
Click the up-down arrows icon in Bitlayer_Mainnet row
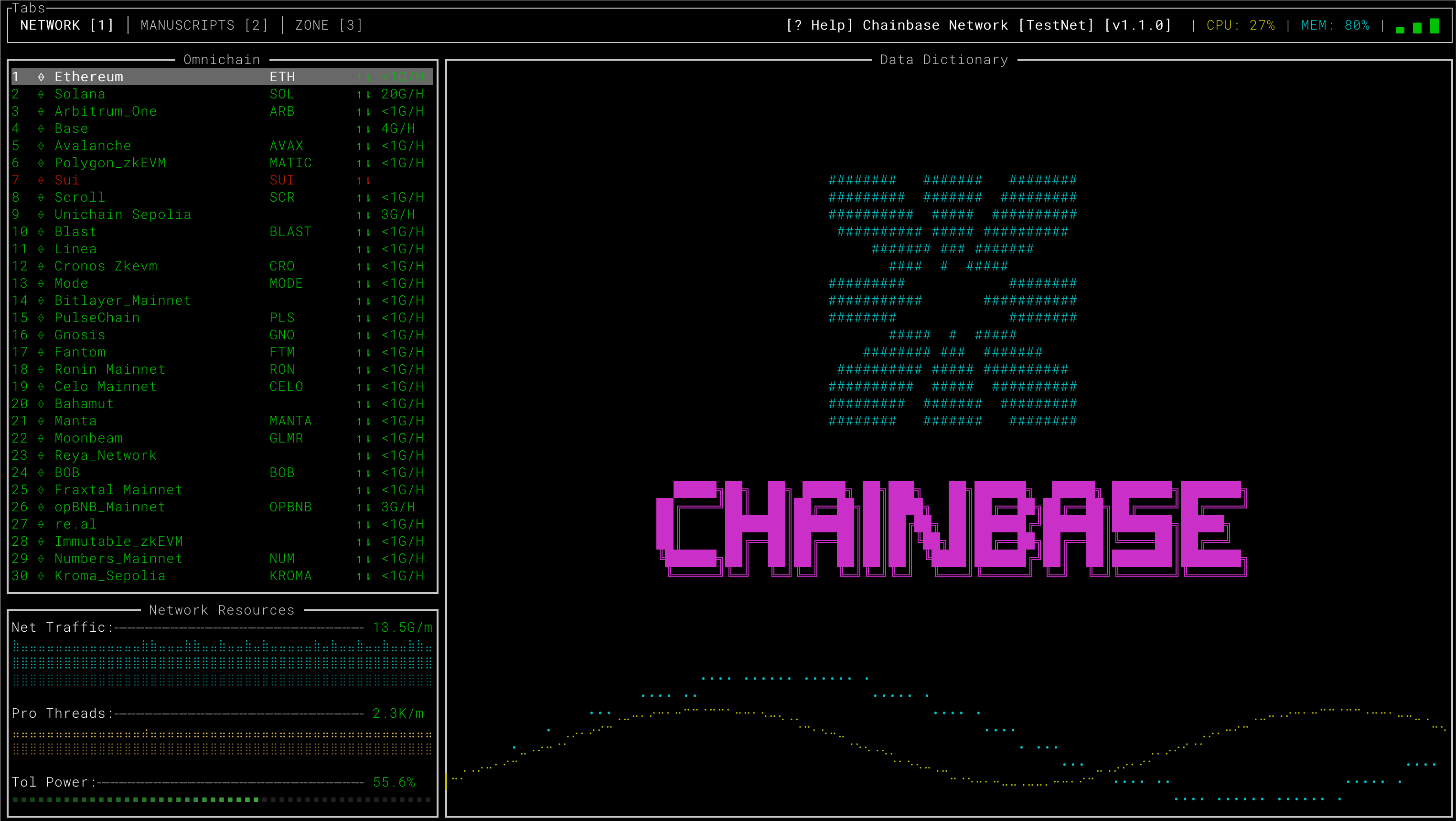click(x=364, y=301)
